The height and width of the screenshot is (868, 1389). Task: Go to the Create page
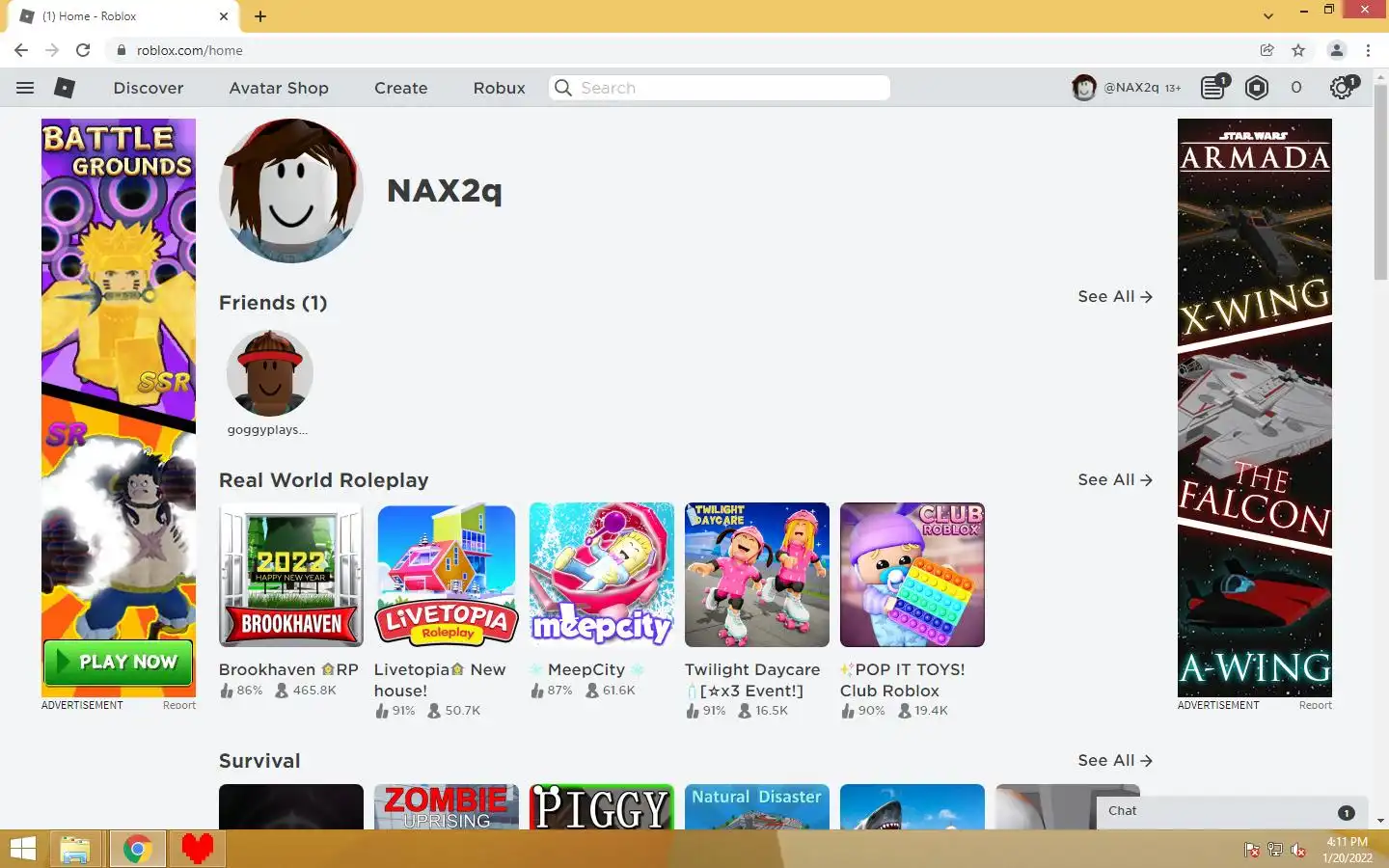click(401, 88)
